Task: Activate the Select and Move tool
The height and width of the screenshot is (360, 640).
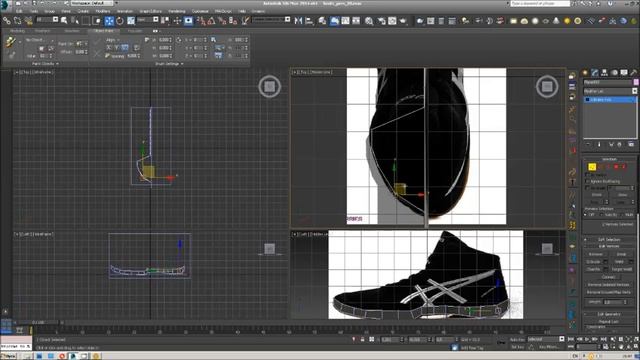Action: pos(109,20)
